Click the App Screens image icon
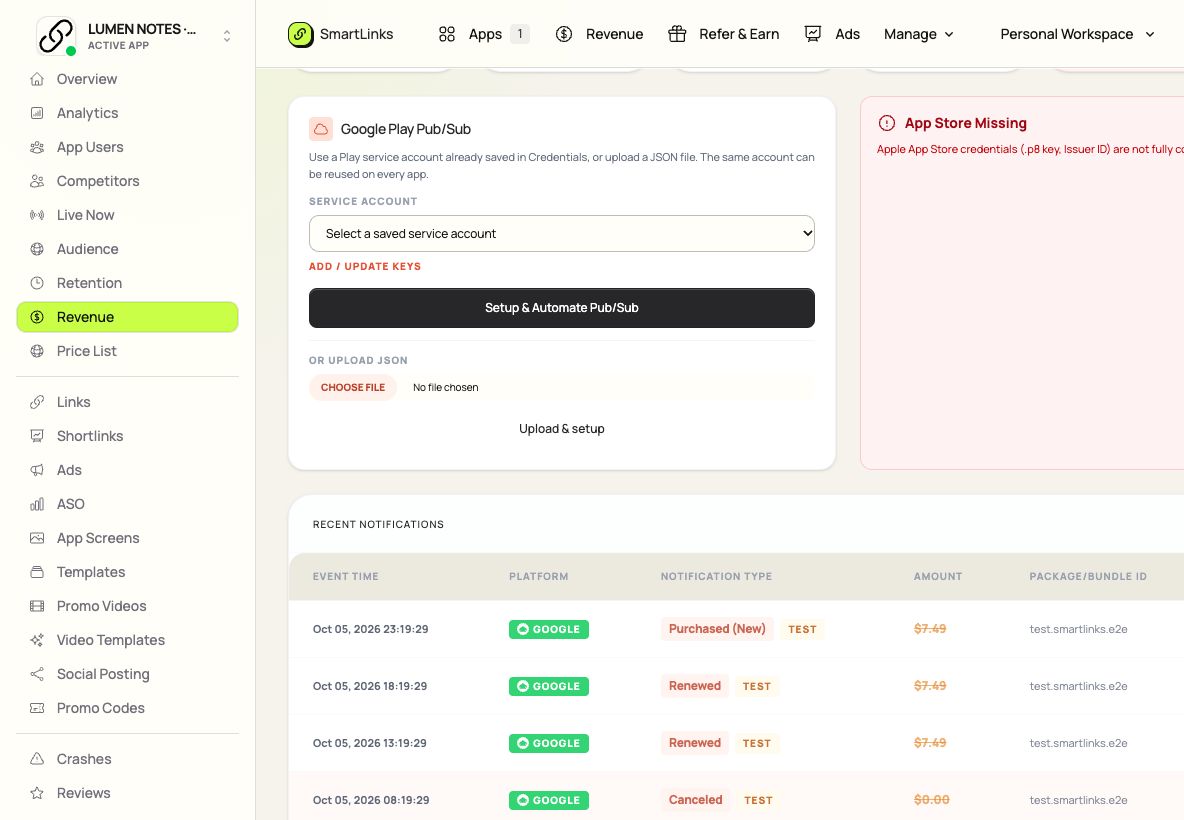 coord(37,538)
